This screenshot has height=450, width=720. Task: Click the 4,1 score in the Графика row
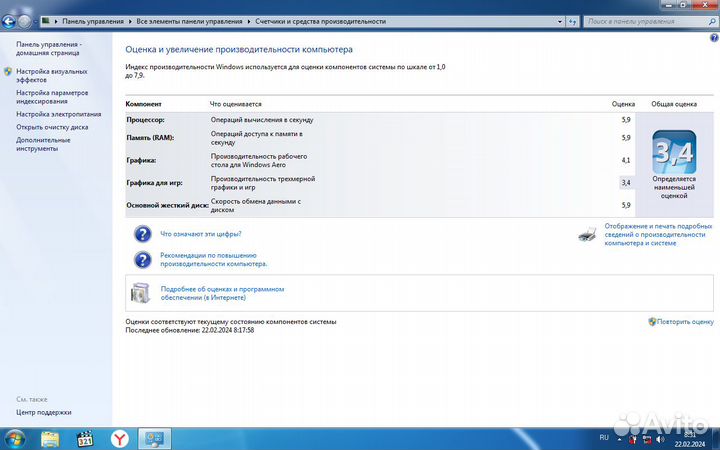(x=626, y=160)
